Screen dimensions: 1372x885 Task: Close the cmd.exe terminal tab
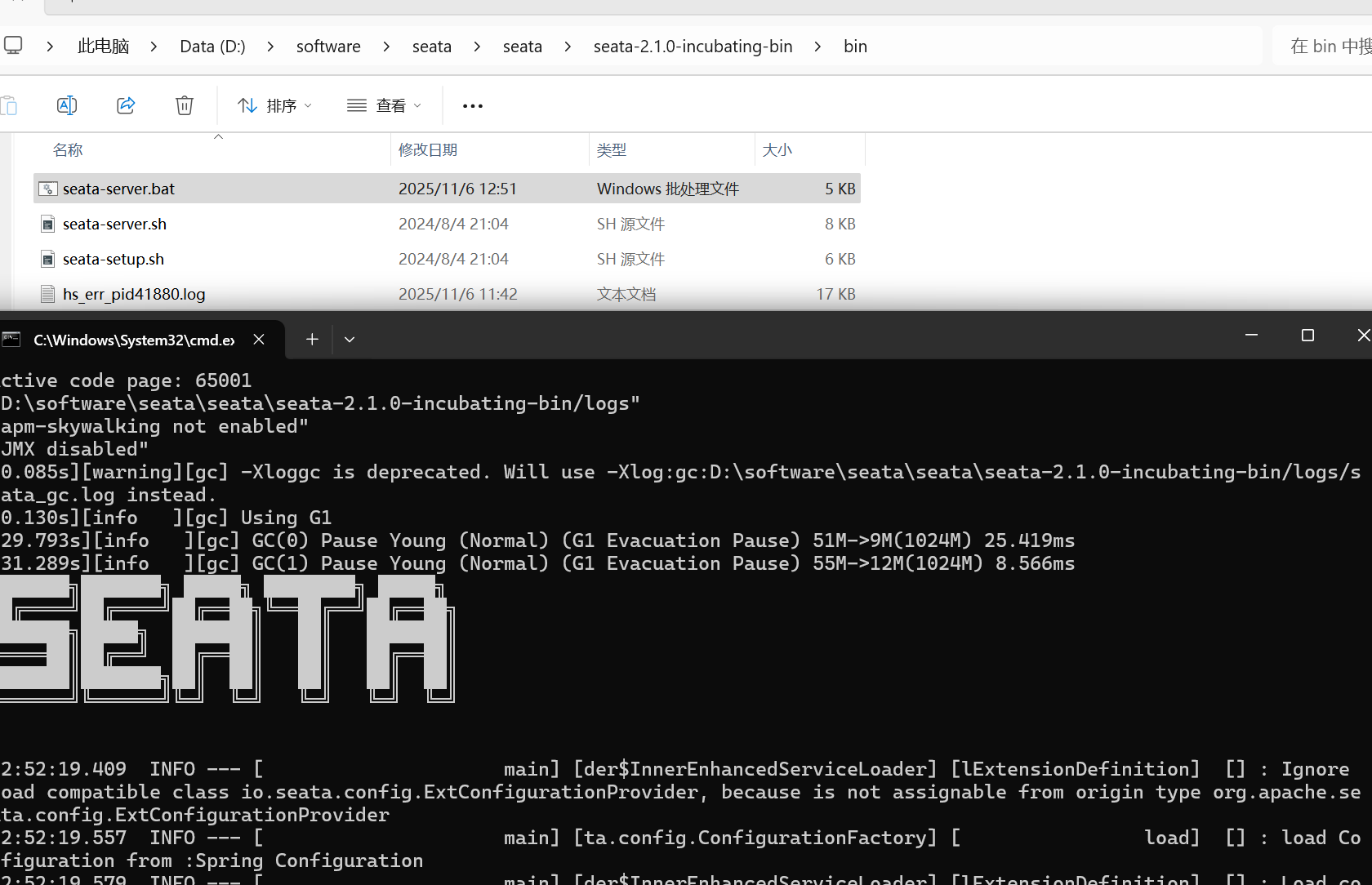[x=259, y=339]
